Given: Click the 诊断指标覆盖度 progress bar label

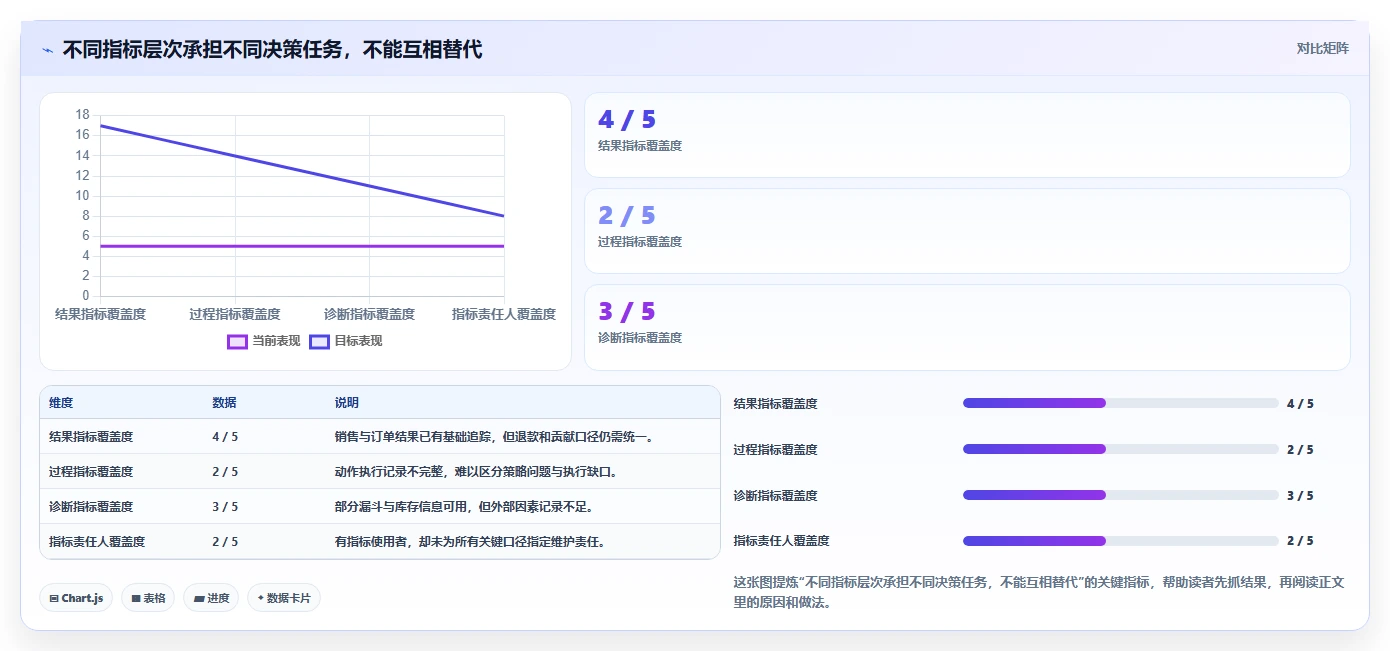Looking at the screenshot, I should pyautogui.click(x=776, y=496).
